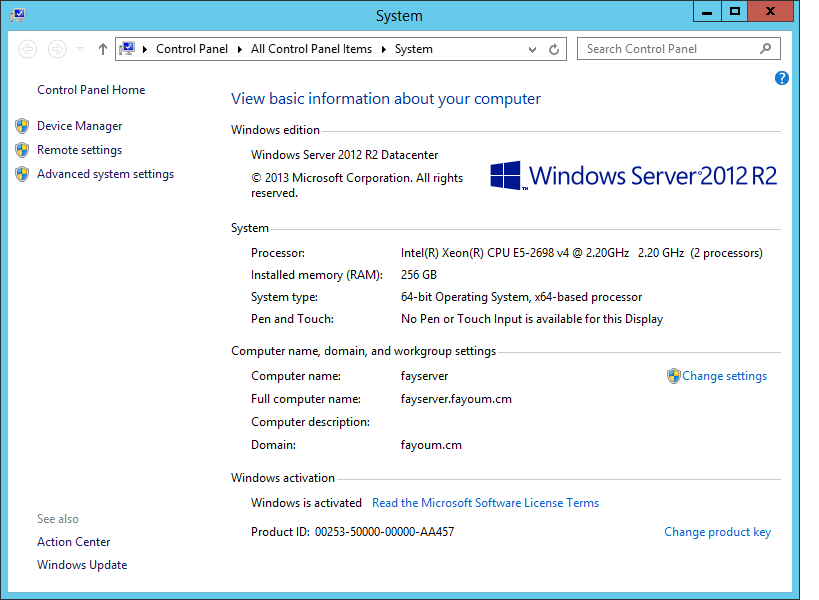The height and width of the screenshot is (600, 819).
Task: Go up one level with Up arrow
Action: tap(103, 49)
